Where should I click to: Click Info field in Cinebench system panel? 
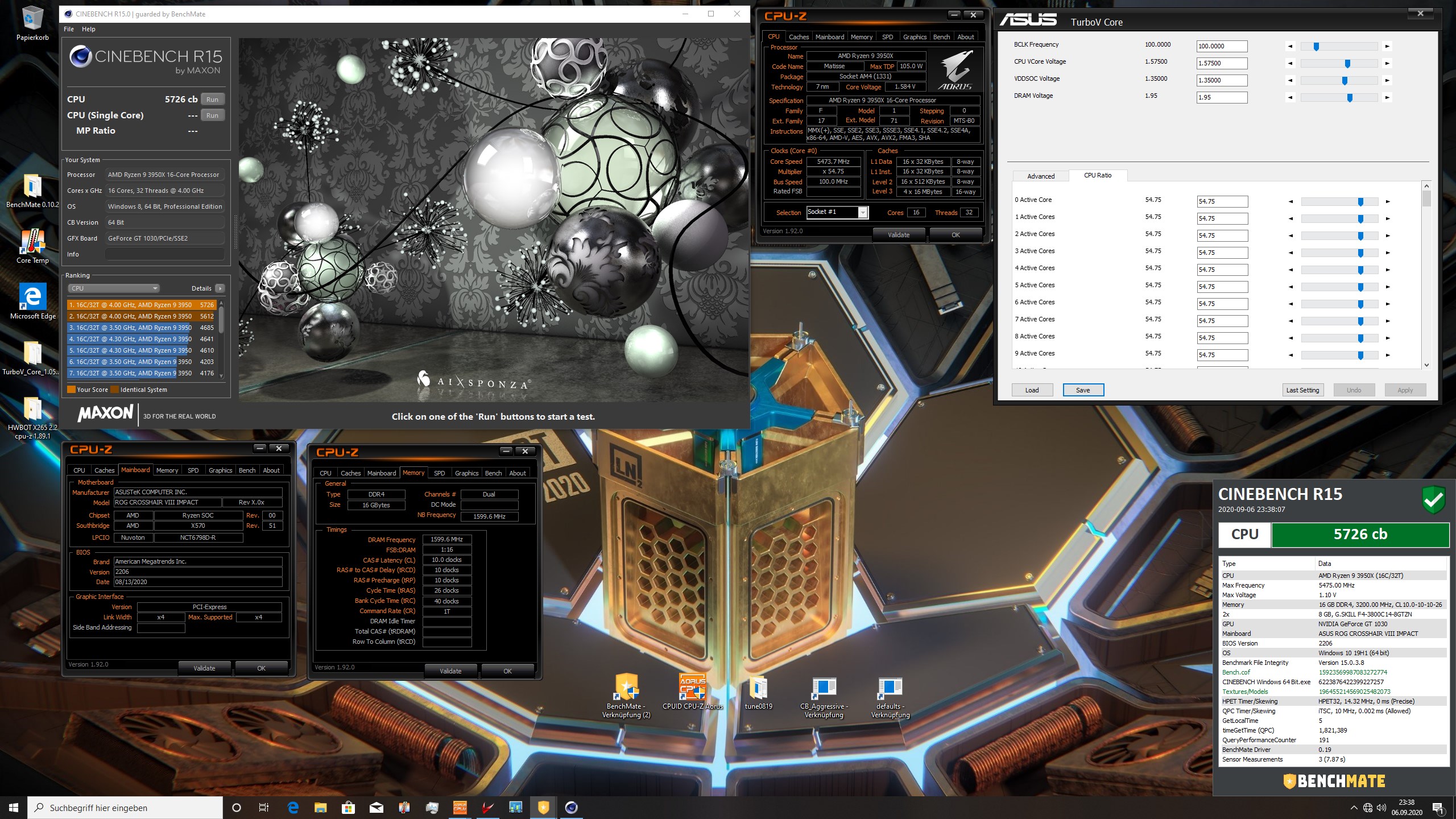pos(165,254)
